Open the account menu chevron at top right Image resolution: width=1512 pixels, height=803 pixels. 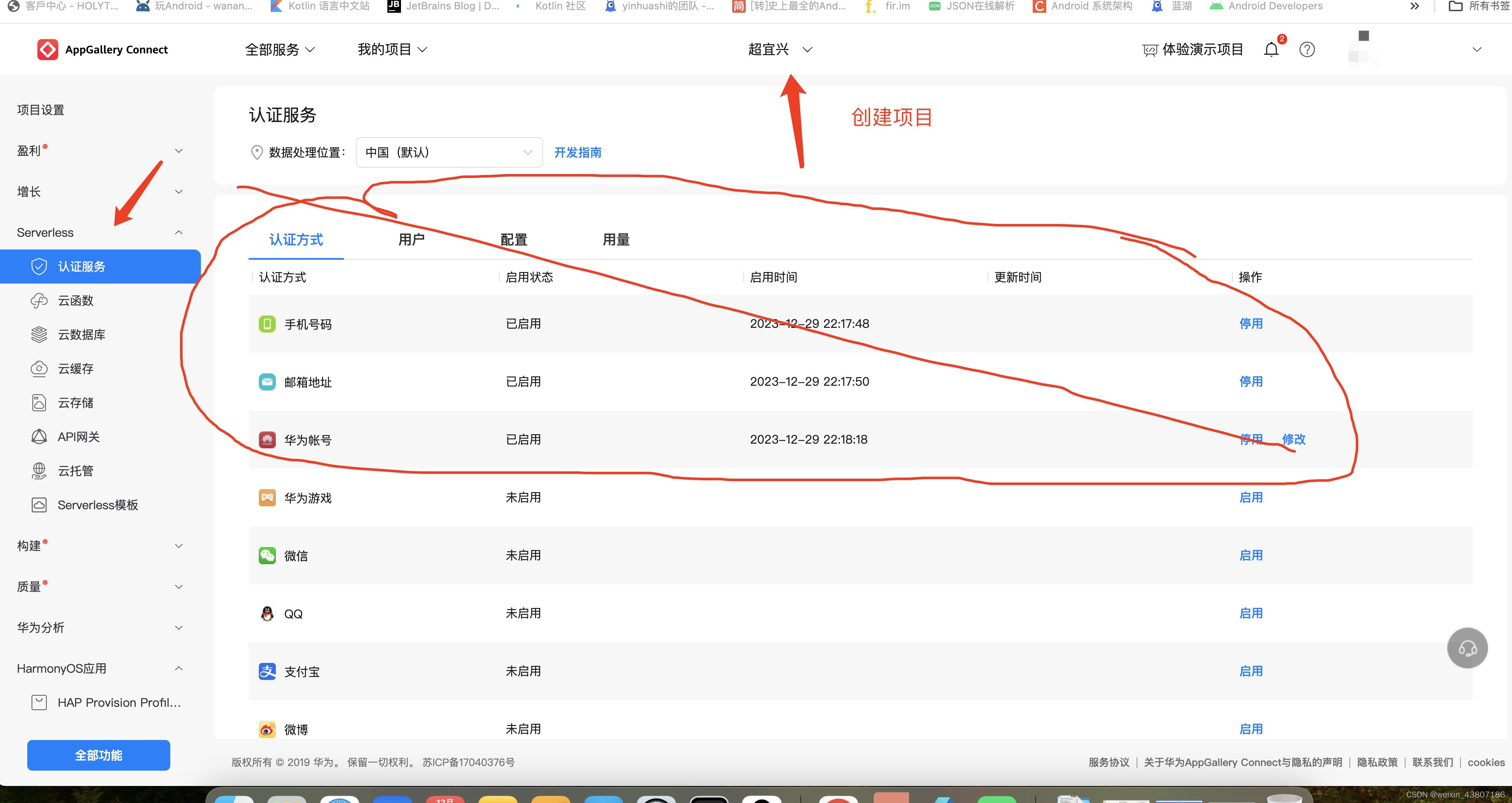click(x=1477, y=49)
